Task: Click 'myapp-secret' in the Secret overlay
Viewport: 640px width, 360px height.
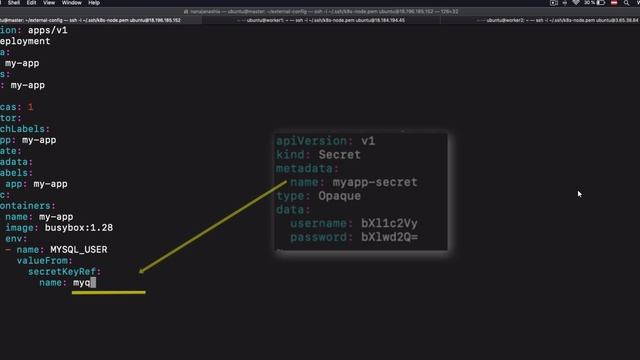Action: point(375,182)
